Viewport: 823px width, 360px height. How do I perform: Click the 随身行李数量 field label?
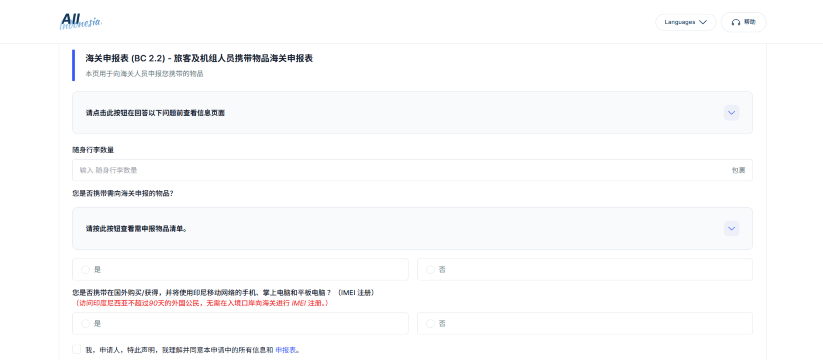[93, 150]
